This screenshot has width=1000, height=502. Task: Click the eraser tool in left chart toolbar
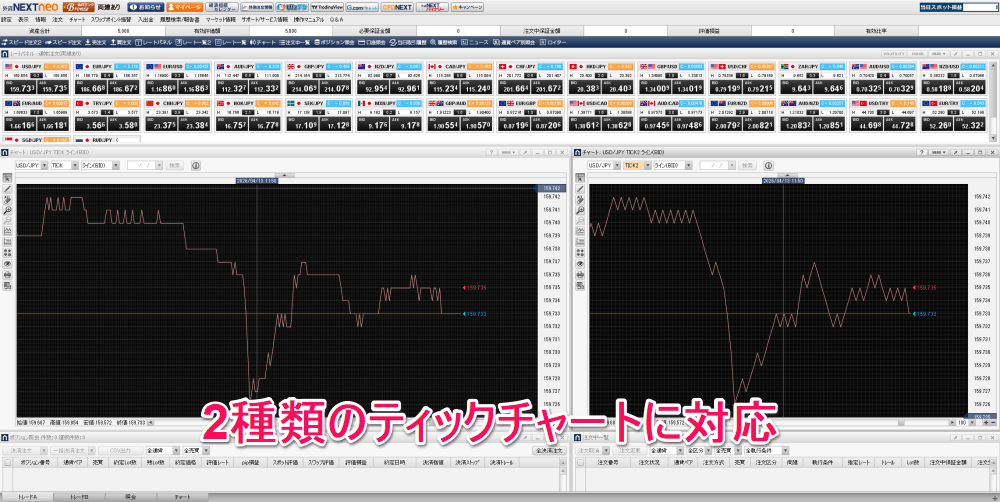click(8, 200)
